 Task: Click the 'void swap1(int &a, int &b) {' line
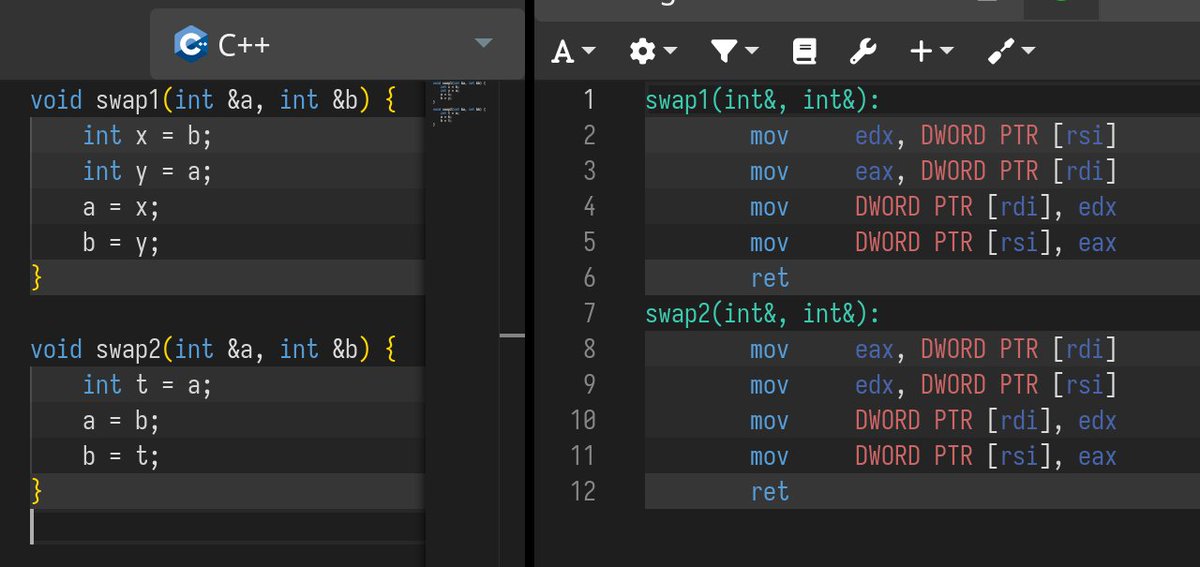click(x=213, y=101)
